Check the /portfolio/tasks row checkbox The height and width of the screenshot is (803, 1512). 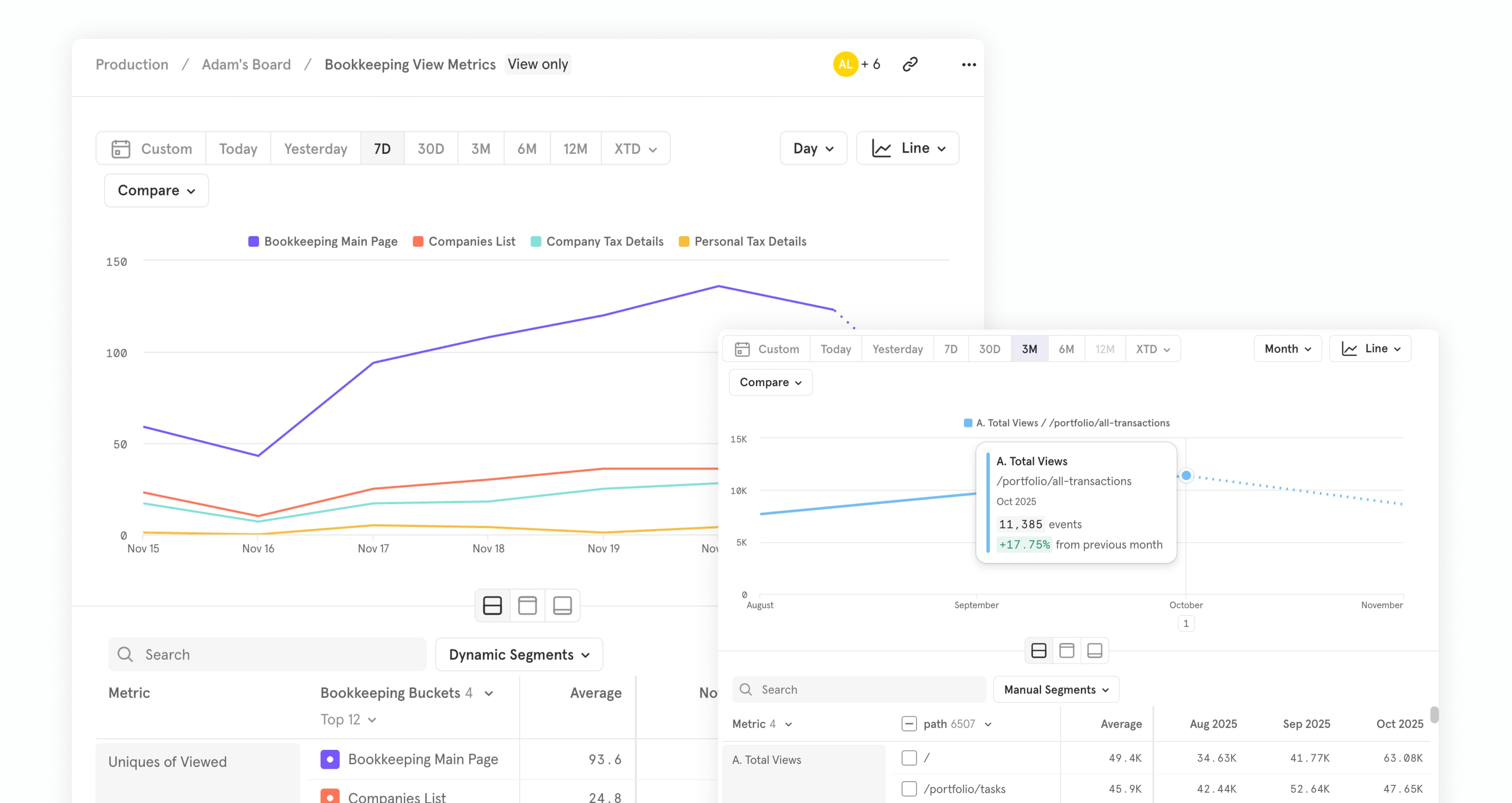point(909,789)
